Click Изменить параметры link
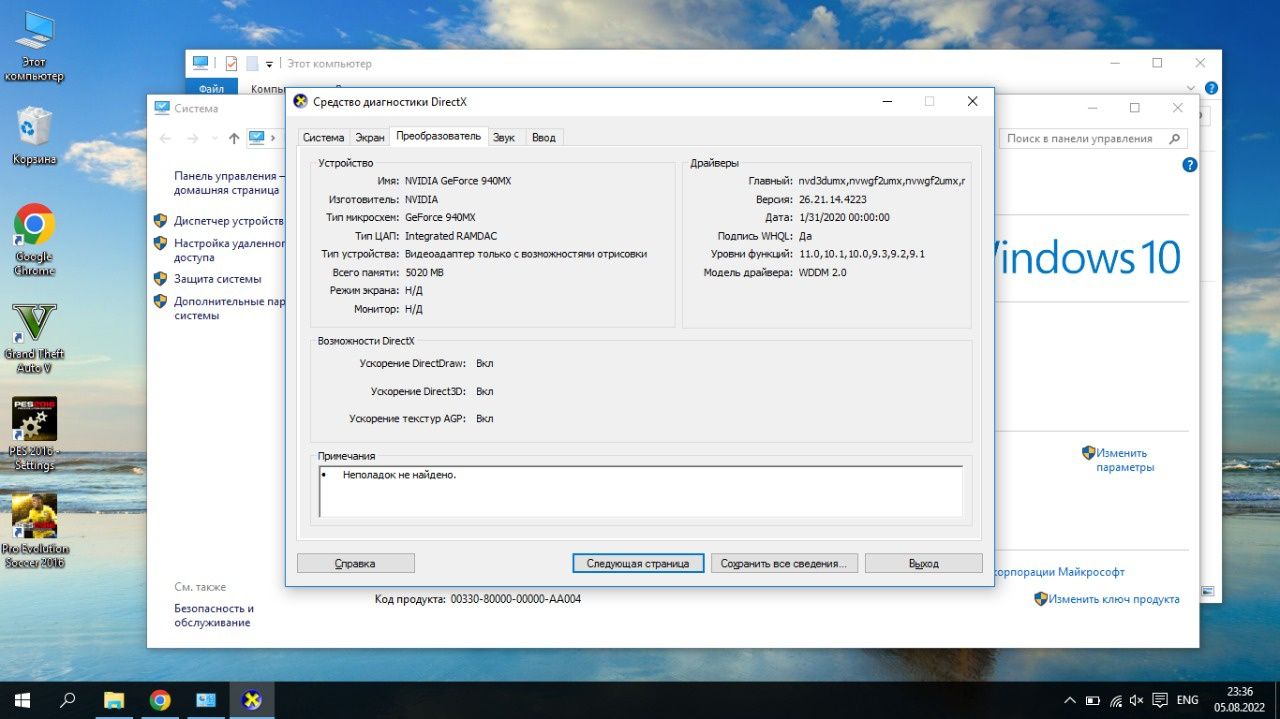1280x719 pixels. [1125, 460]
